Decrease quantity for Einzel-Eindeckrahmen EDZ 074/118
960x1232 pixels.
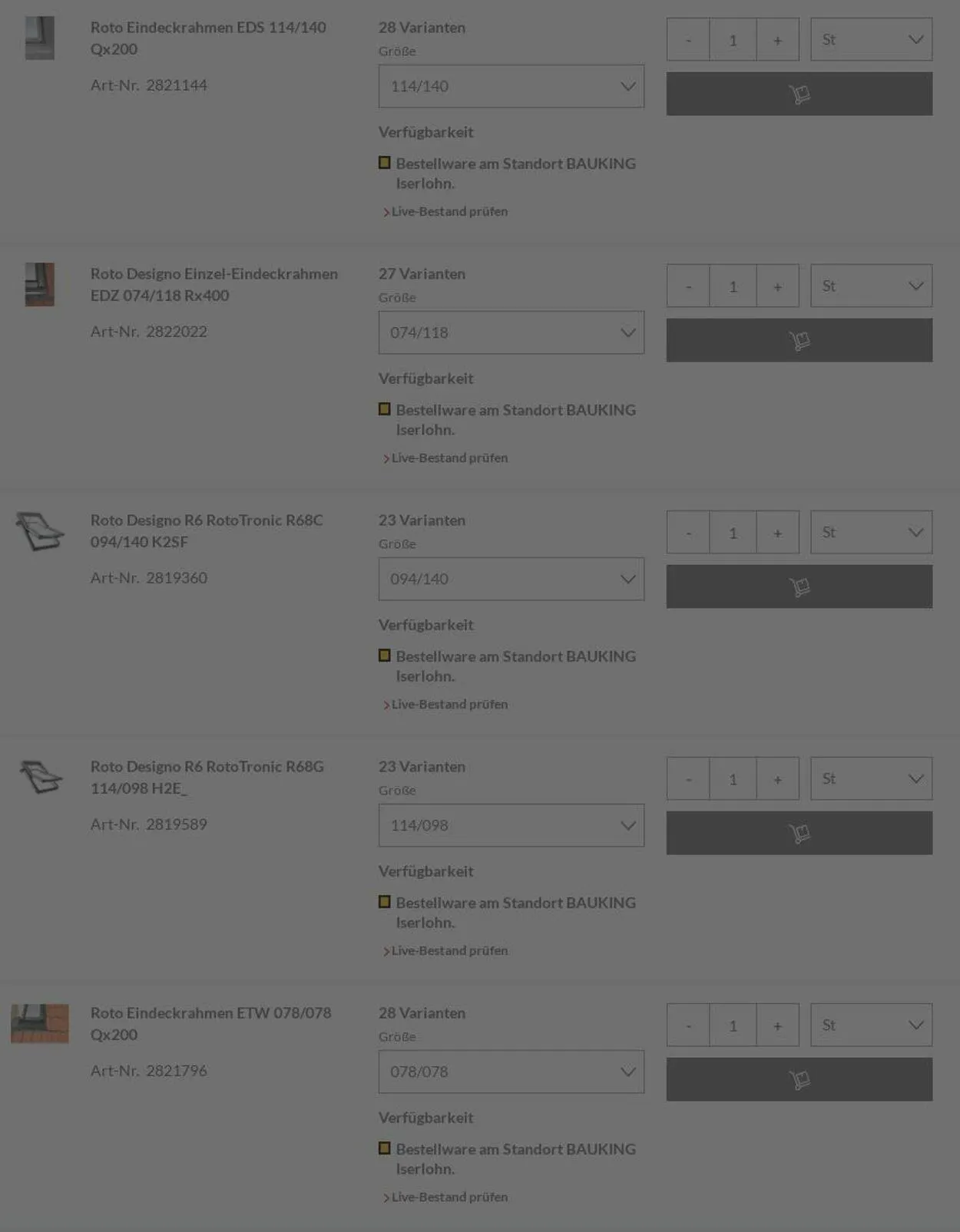688,286
